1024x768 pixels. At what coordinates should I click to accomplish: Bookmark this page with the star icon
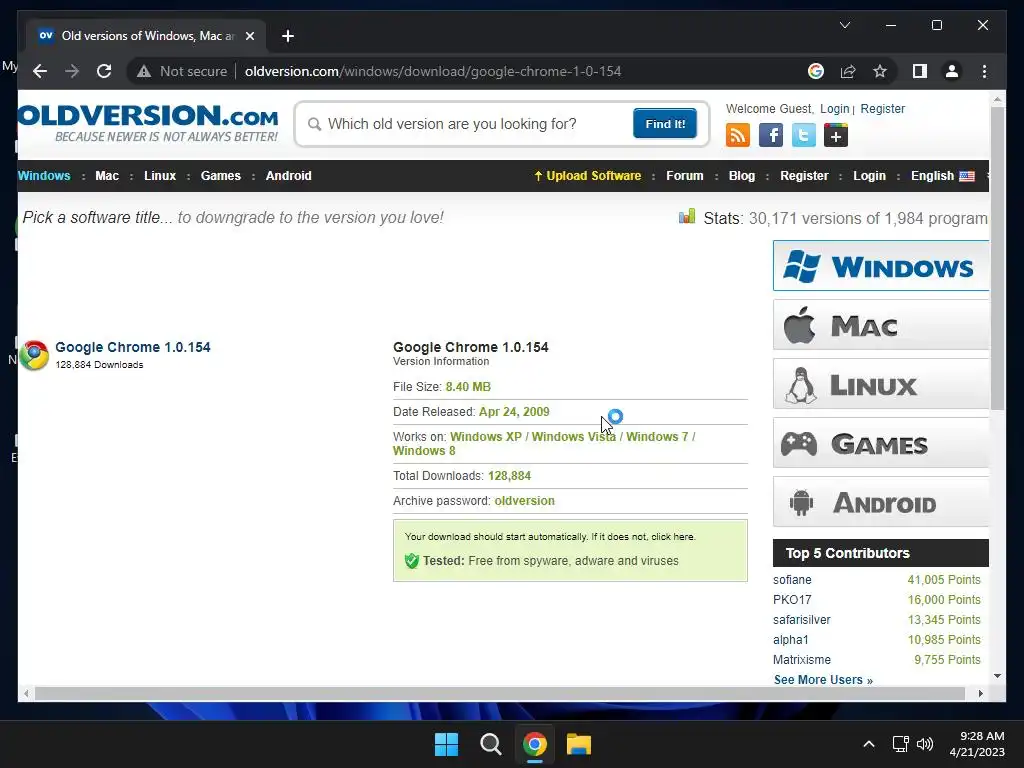click(880, 71)
